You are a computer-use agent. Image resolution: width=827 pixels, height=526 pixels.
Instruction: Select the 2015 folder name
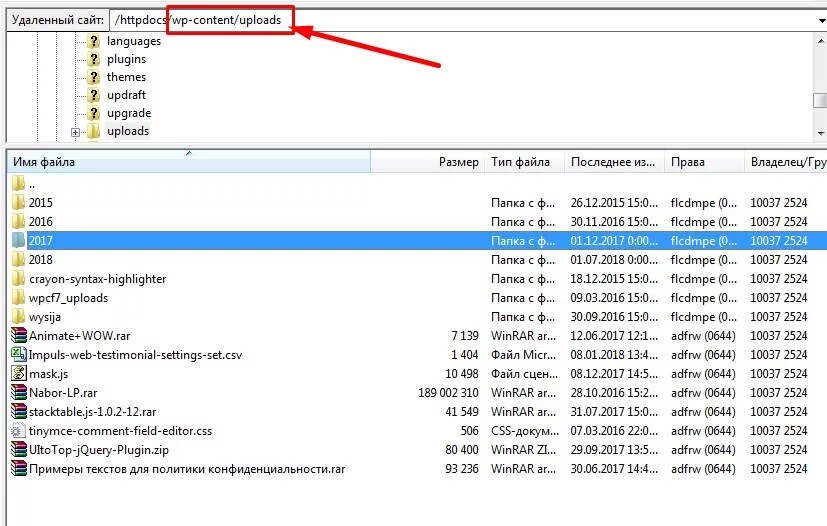tap(41, 203)
